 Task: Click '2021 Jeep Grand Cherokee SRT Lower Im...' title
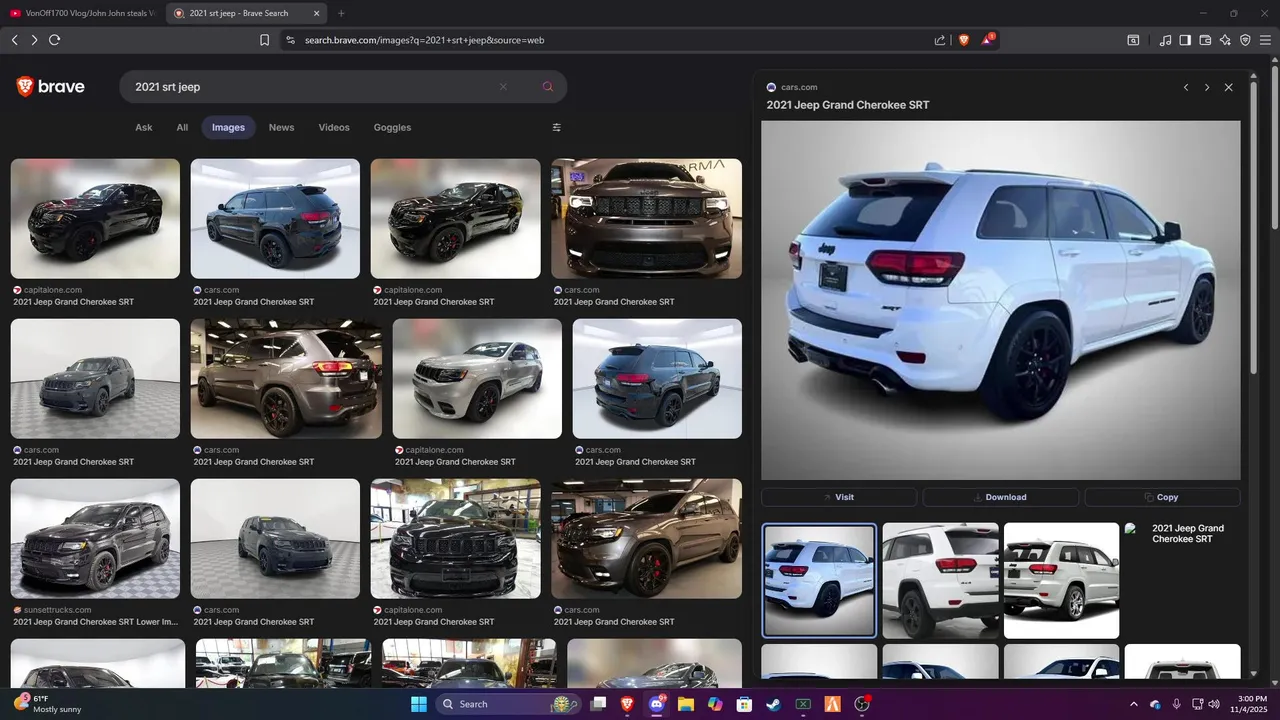pos(95,622)
